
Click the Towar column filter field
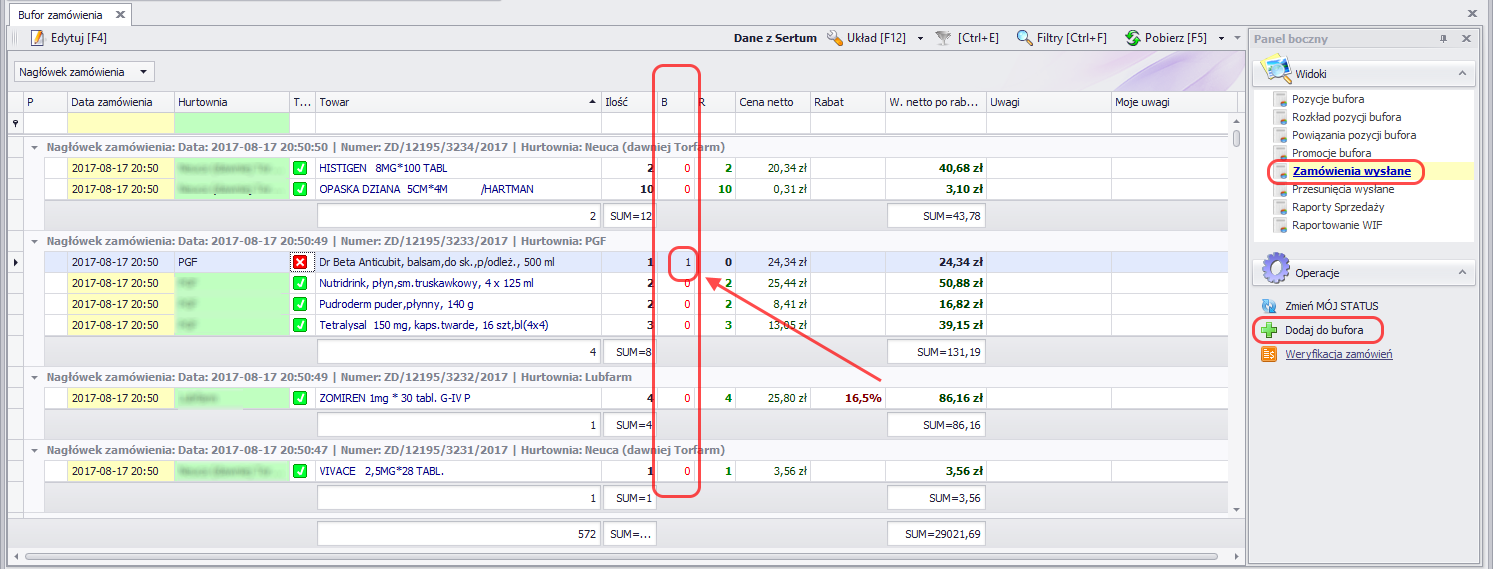pos(456,123)
